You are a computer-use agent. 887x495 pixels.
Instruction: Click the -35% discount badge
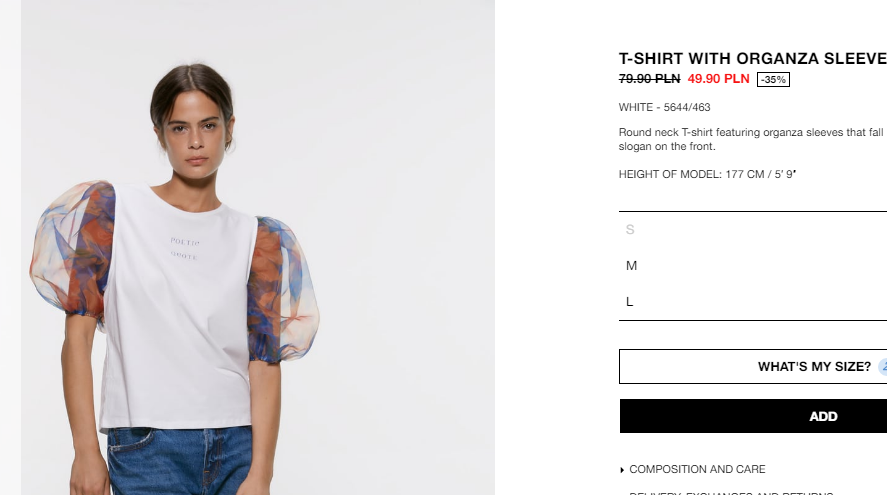coord(773,80)
